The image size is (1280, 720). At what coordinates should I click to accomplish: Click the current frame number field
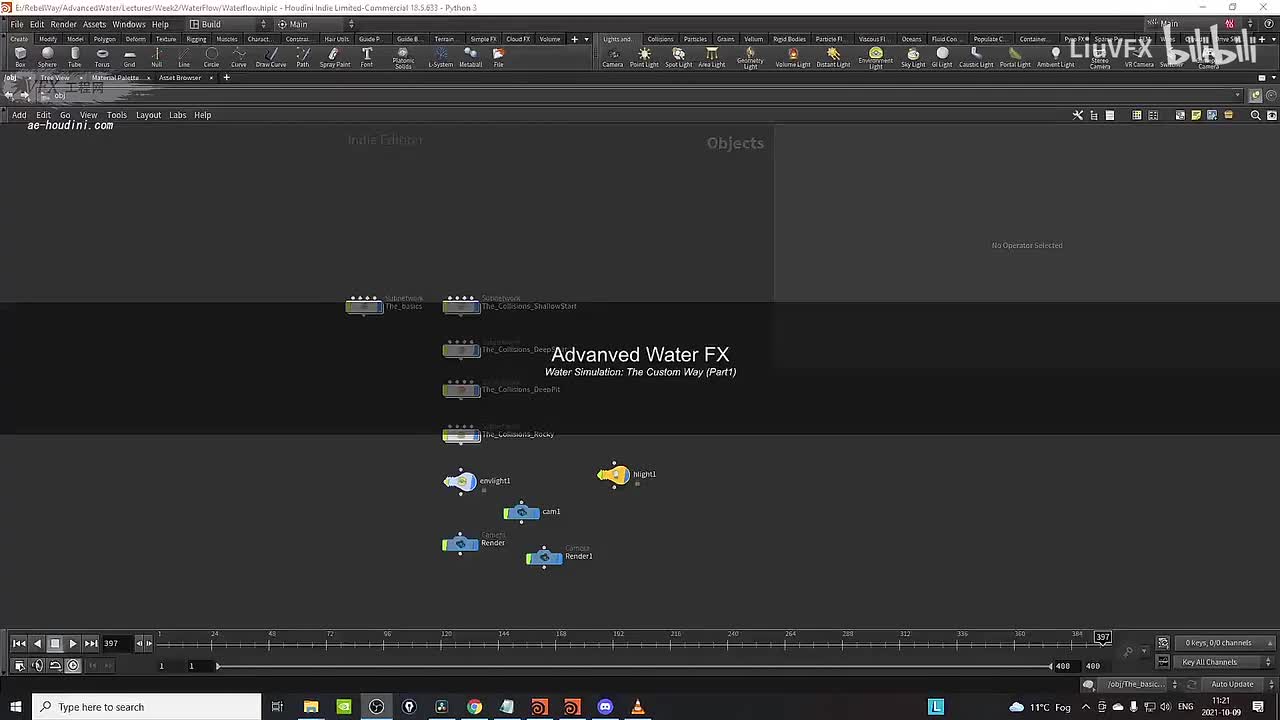click(x=116, y=643)
